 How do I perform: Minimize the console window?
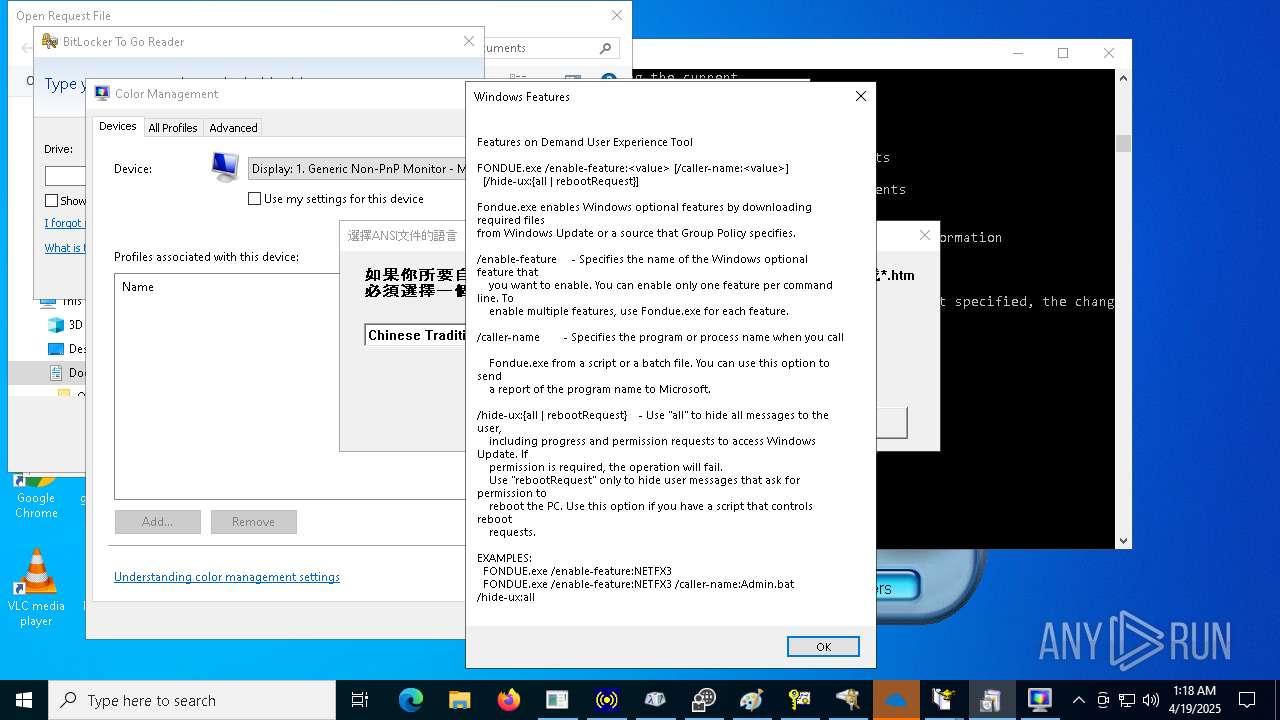click(x=1018, y=53)
